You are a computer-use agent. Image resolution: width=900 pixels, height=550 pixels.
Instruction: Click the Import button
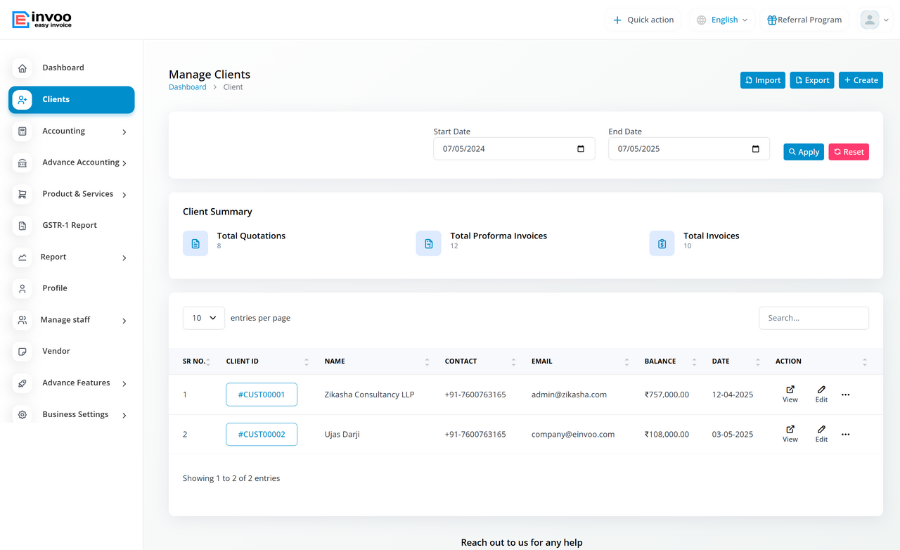762,80
